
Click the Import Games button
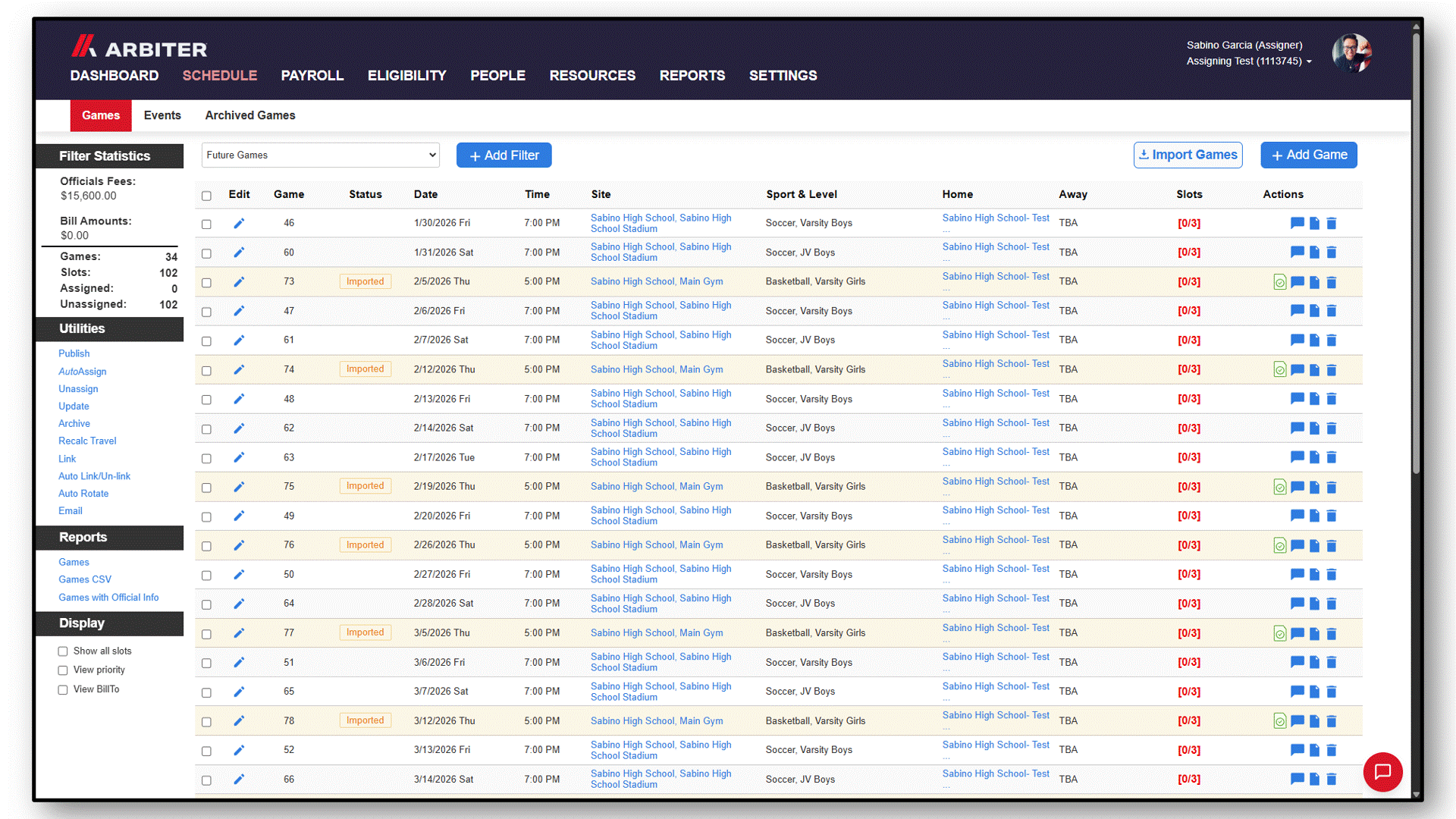pyautogui.click(x=1188, y=155)
